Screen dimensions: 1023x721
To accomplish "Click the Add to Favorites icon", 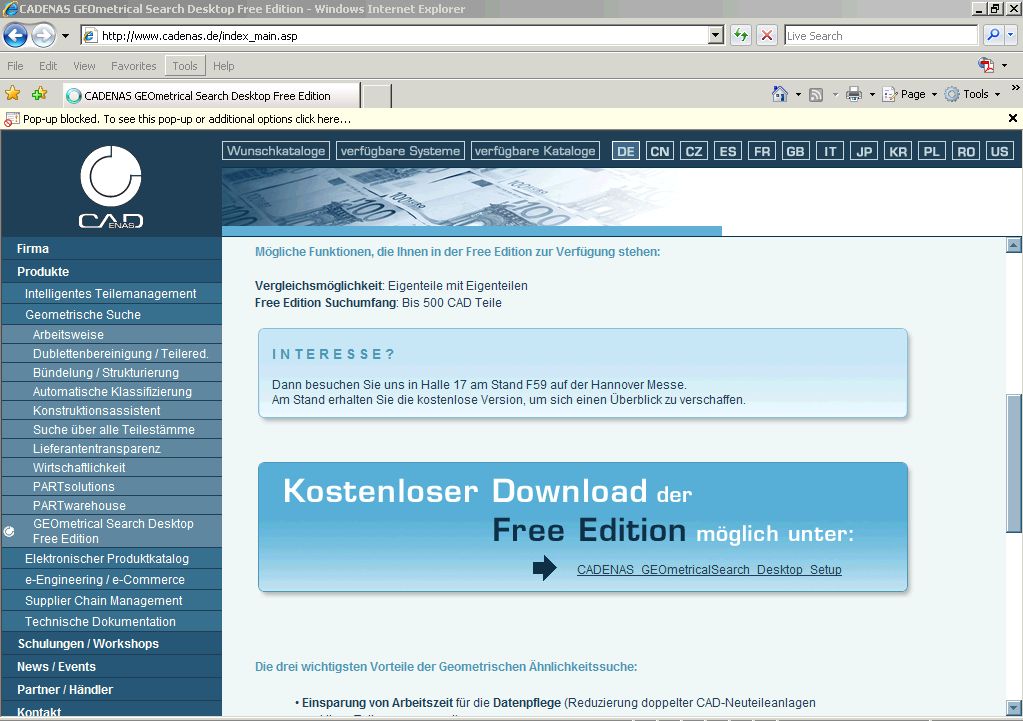I will 39,94.
